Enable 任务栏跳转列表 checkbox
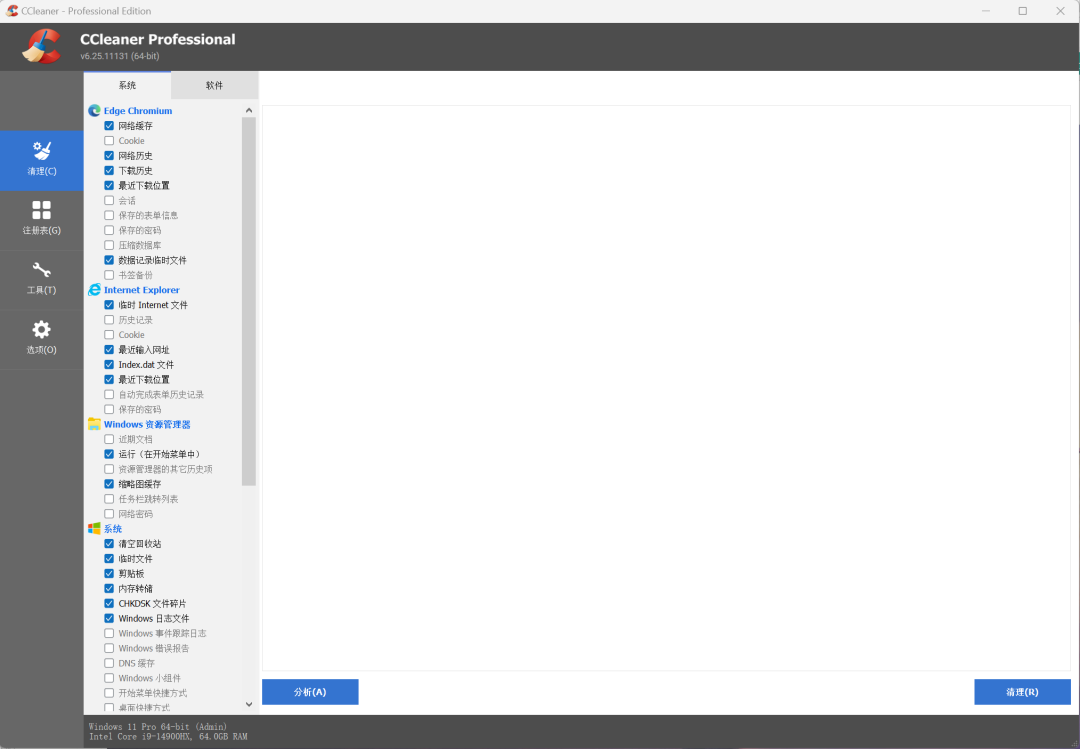The height and width of the screenshot is (749, 1080). tap(109, 499)
